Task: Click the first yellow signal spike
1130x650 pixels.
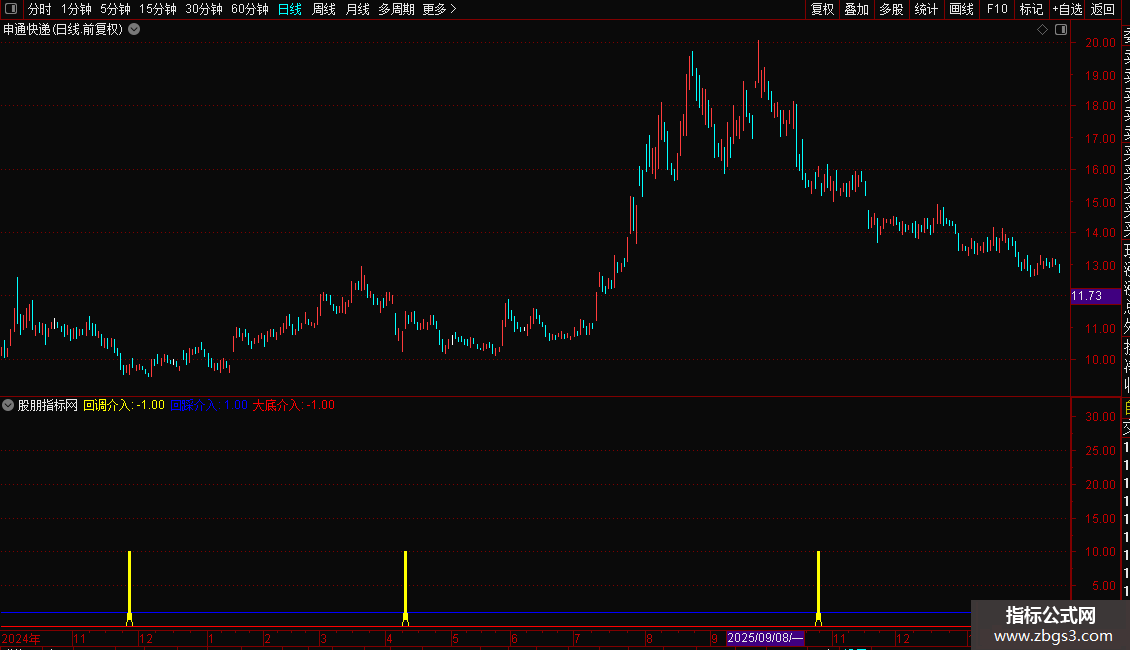Action: click(x=130, y=588)
